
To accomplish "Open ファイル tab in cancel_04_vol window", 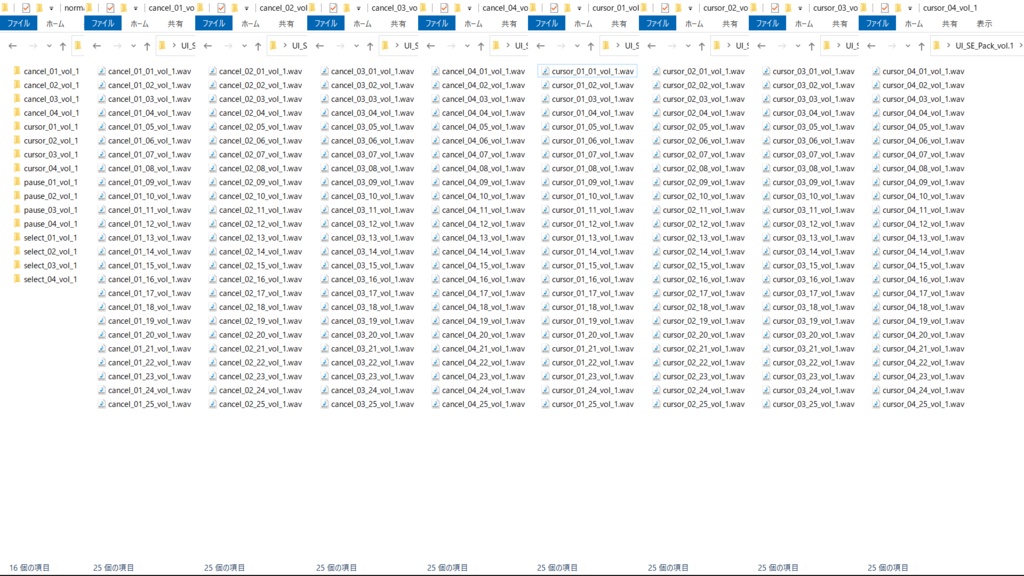I will (436, 24).
